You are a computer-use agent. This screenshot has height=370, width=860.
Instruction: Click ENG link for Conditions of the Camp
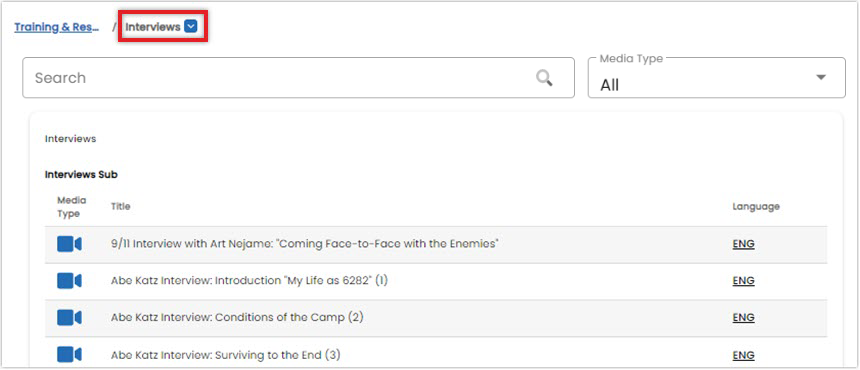coord(743,317)
